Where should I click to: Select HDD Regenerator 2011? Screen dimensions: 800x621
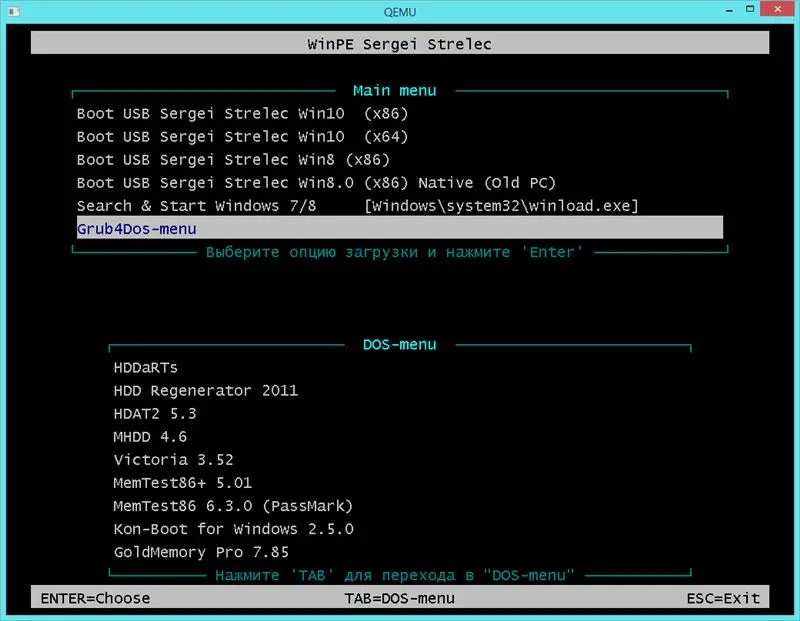point(206,391)
